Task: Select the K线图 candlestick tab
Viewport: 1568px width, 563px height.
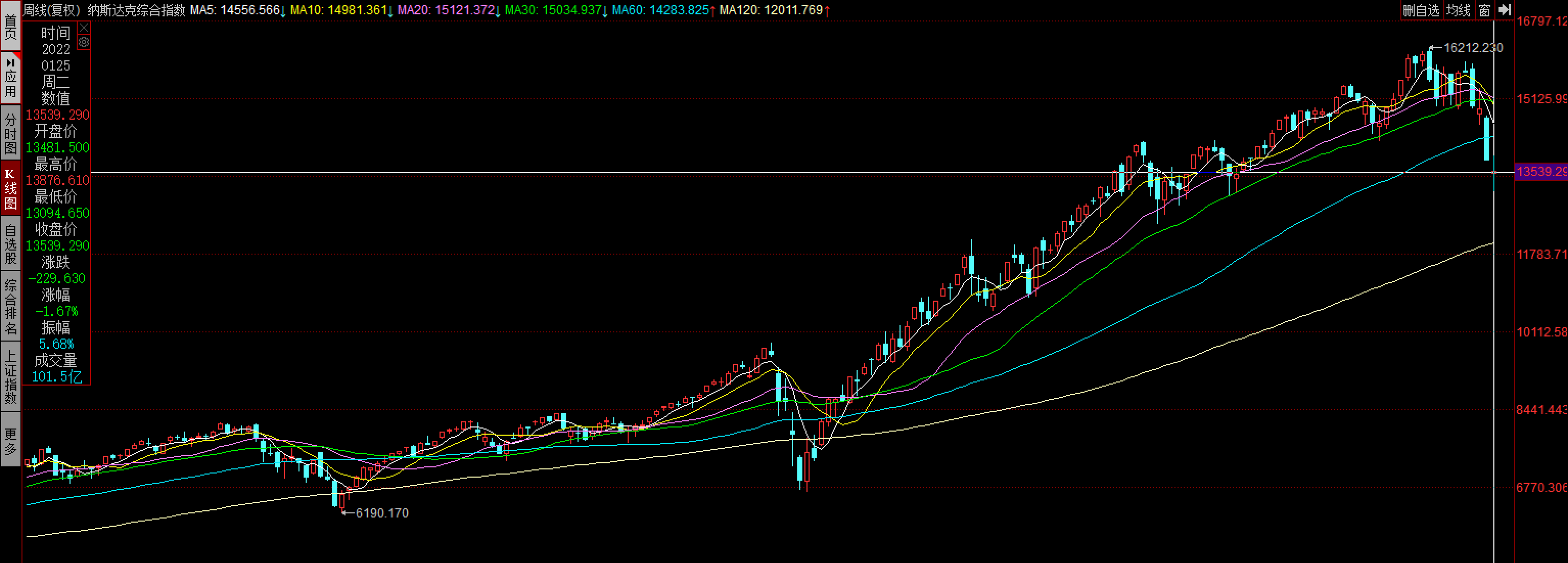Action: click(x=10, y=188)
